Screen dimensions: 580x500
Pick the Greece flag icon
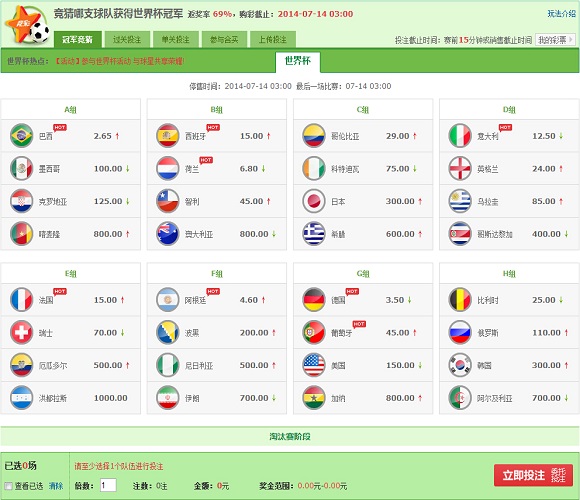tap(314, 234)
